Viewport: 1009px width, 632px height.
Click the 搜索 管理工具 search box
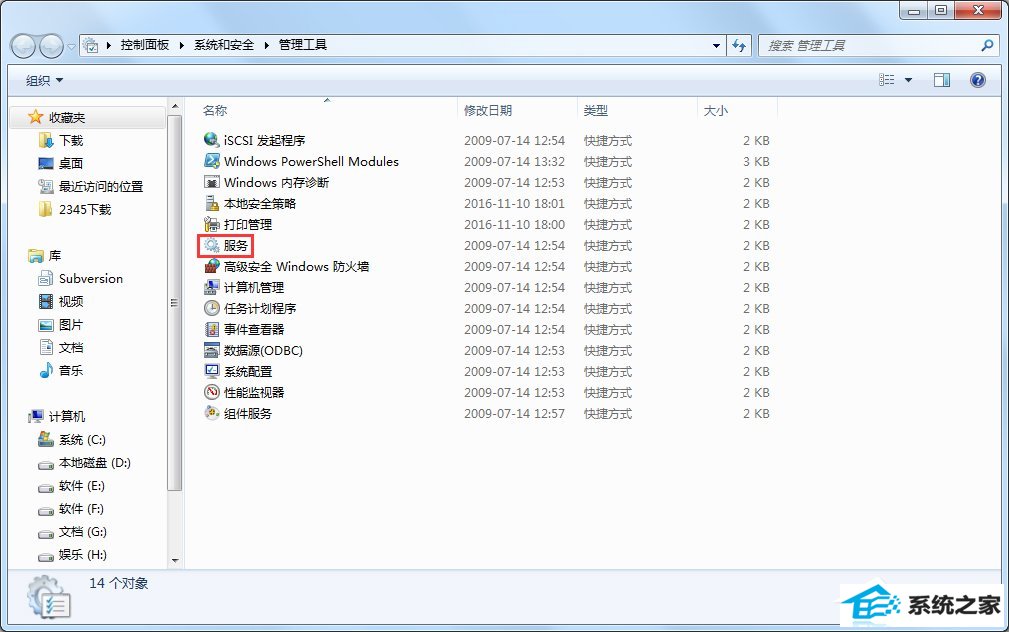click(x=868, y=45)
